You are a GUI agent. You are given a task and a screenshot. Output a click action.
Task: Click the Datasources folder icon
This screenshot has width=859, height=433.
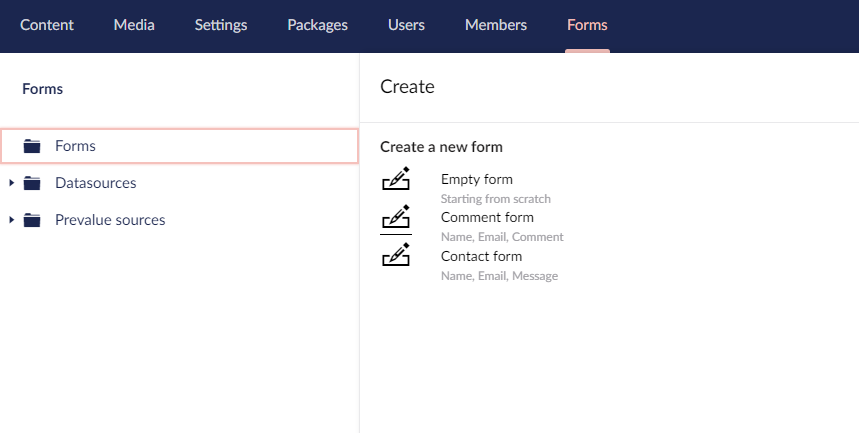click(x=32, y=183)
